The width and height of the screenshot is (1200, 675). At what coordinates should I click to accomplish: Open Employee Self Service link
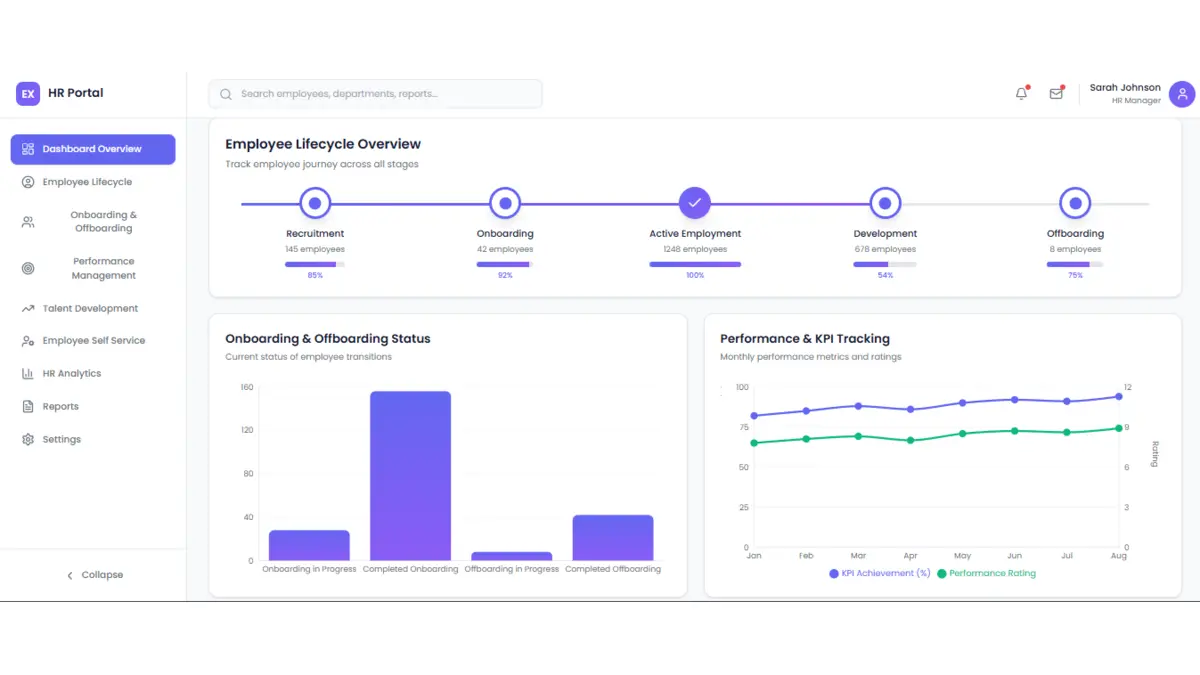coord(93,341)
